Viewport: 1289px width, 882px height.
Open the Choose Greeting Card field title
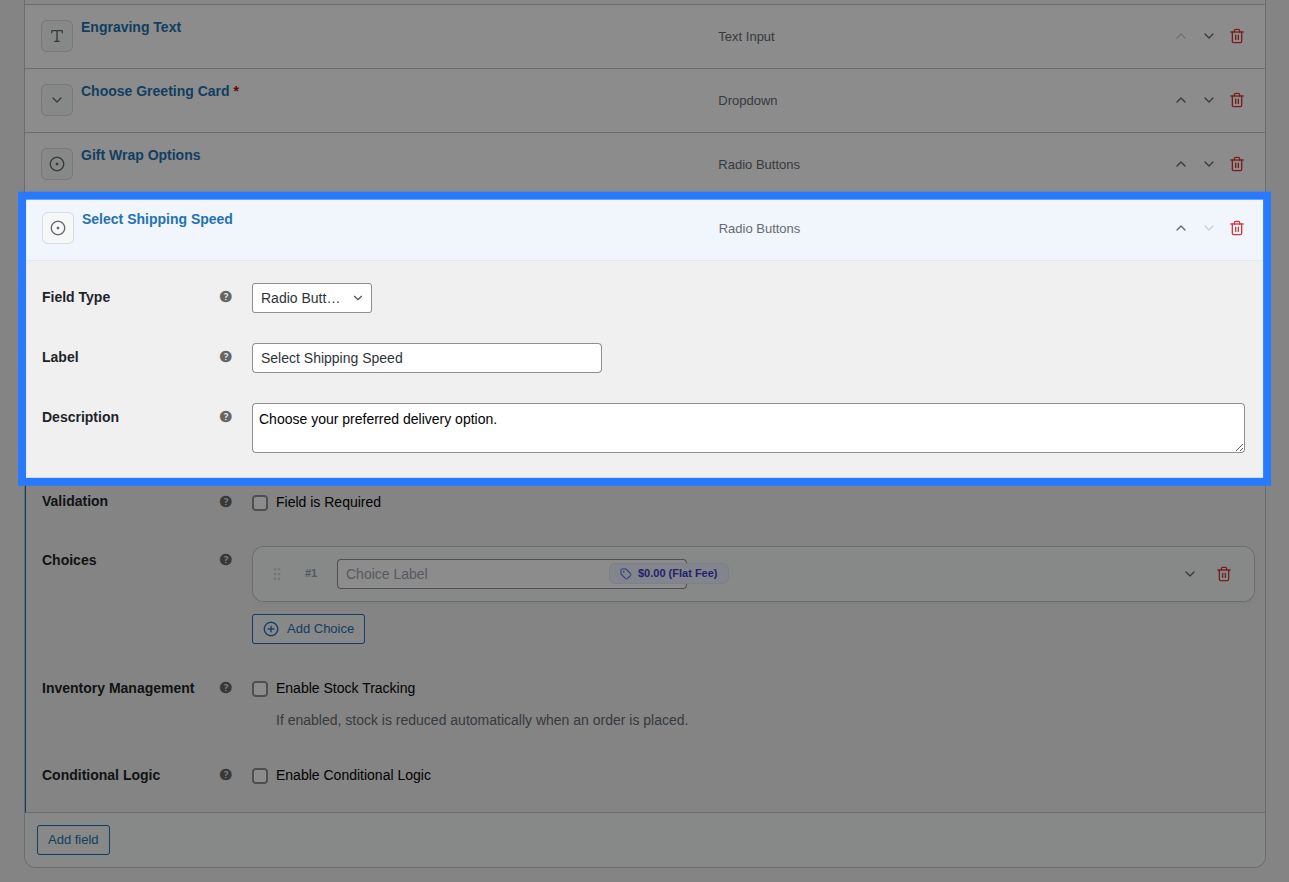(x=155, y=91)
